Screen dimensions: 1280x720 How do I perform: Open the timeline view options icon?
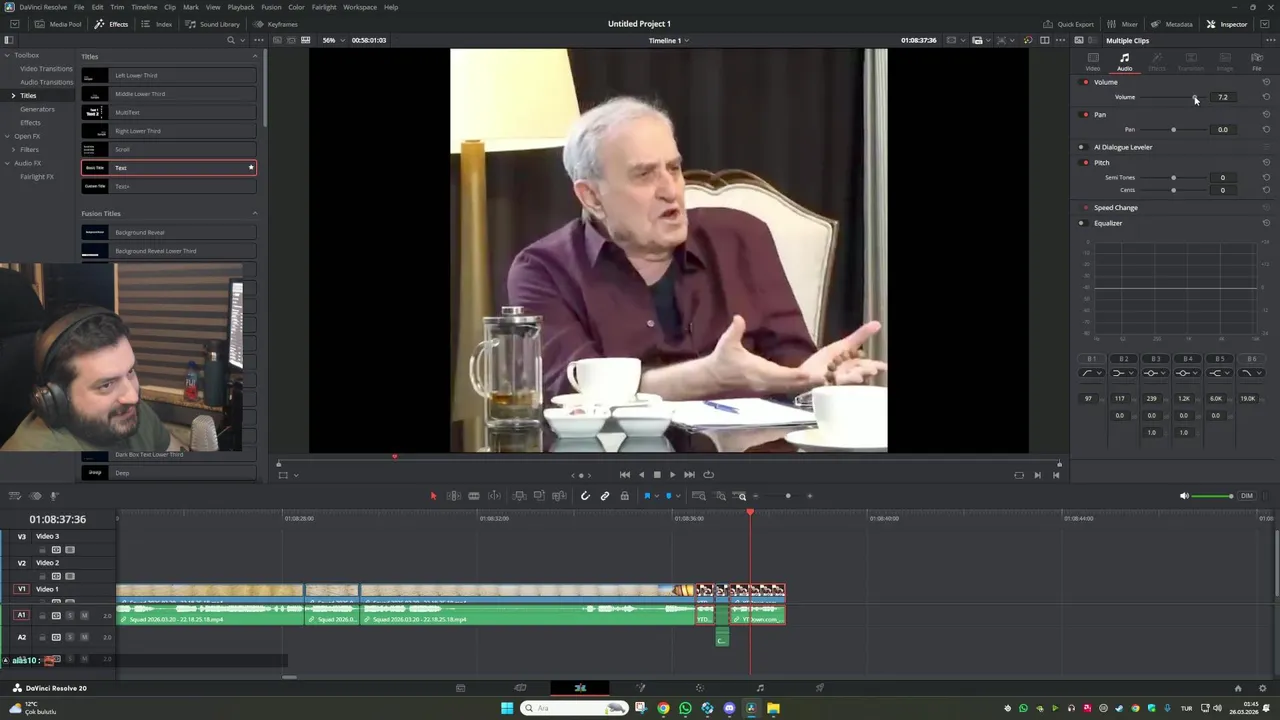pyautogui.click(x=13, y=496)
